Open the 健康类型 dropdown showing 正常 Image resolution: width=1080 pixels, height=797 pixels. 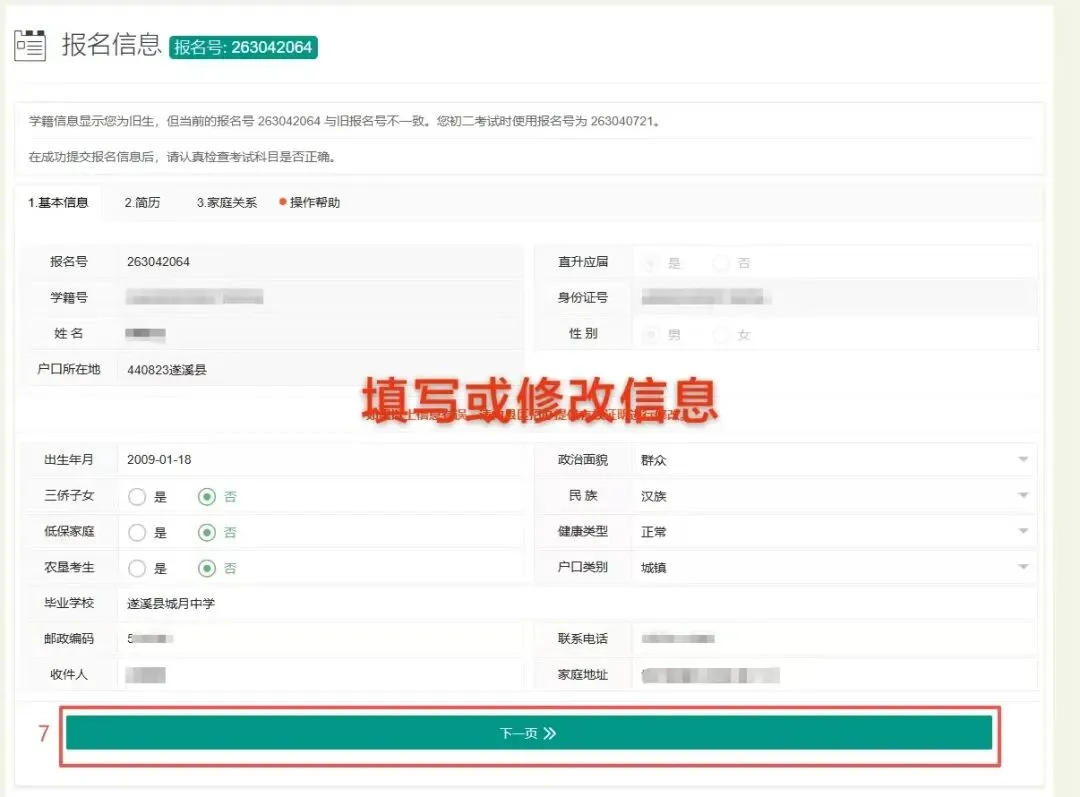[x=1022, y=531]
